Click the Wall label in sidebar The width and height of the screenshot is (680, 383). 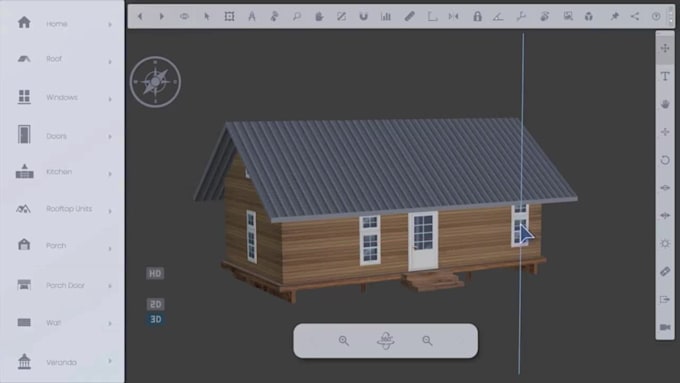[x=53, y=323]
